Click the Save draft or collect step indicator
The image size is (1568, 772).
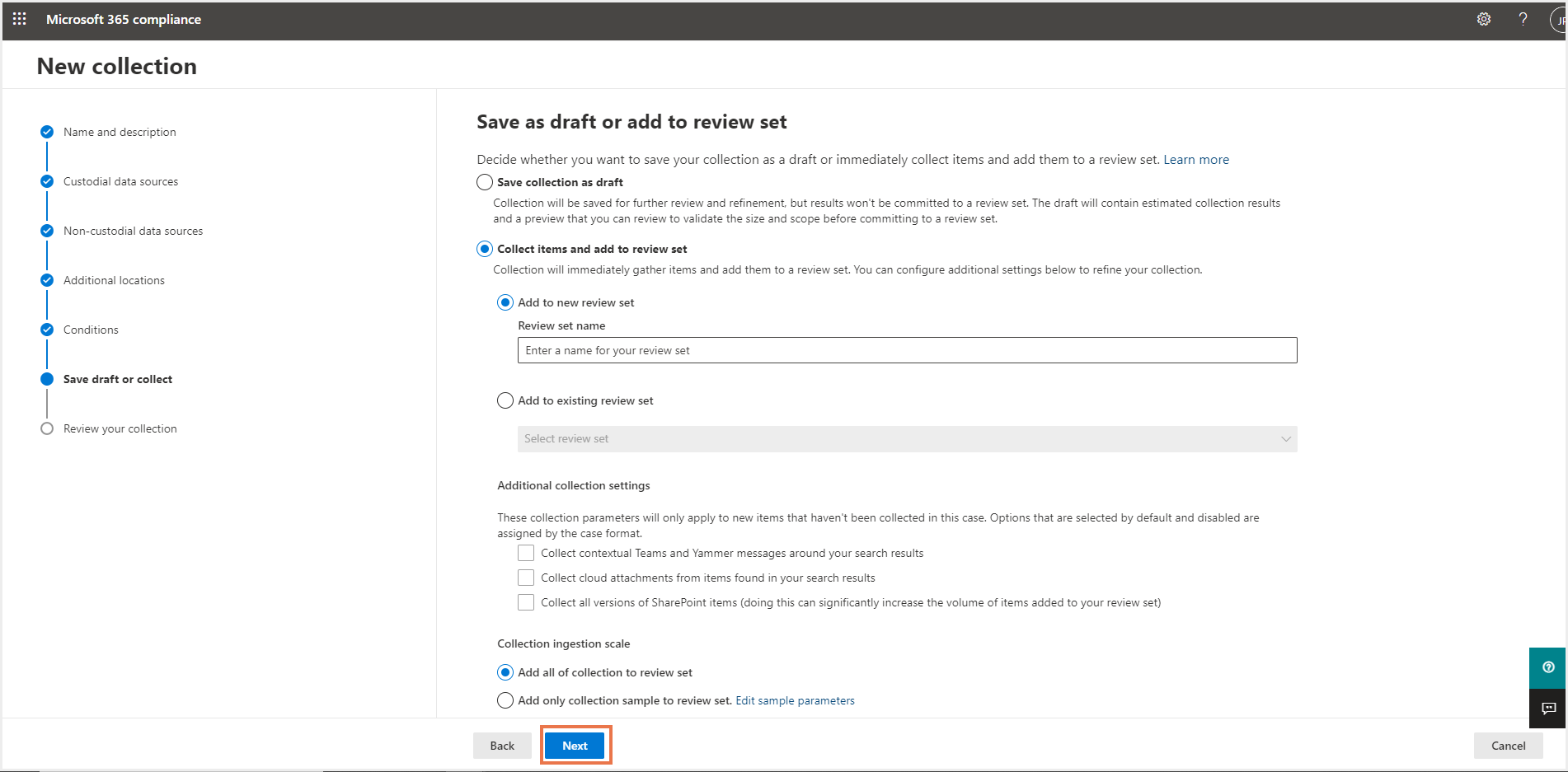tap(47, 379)
